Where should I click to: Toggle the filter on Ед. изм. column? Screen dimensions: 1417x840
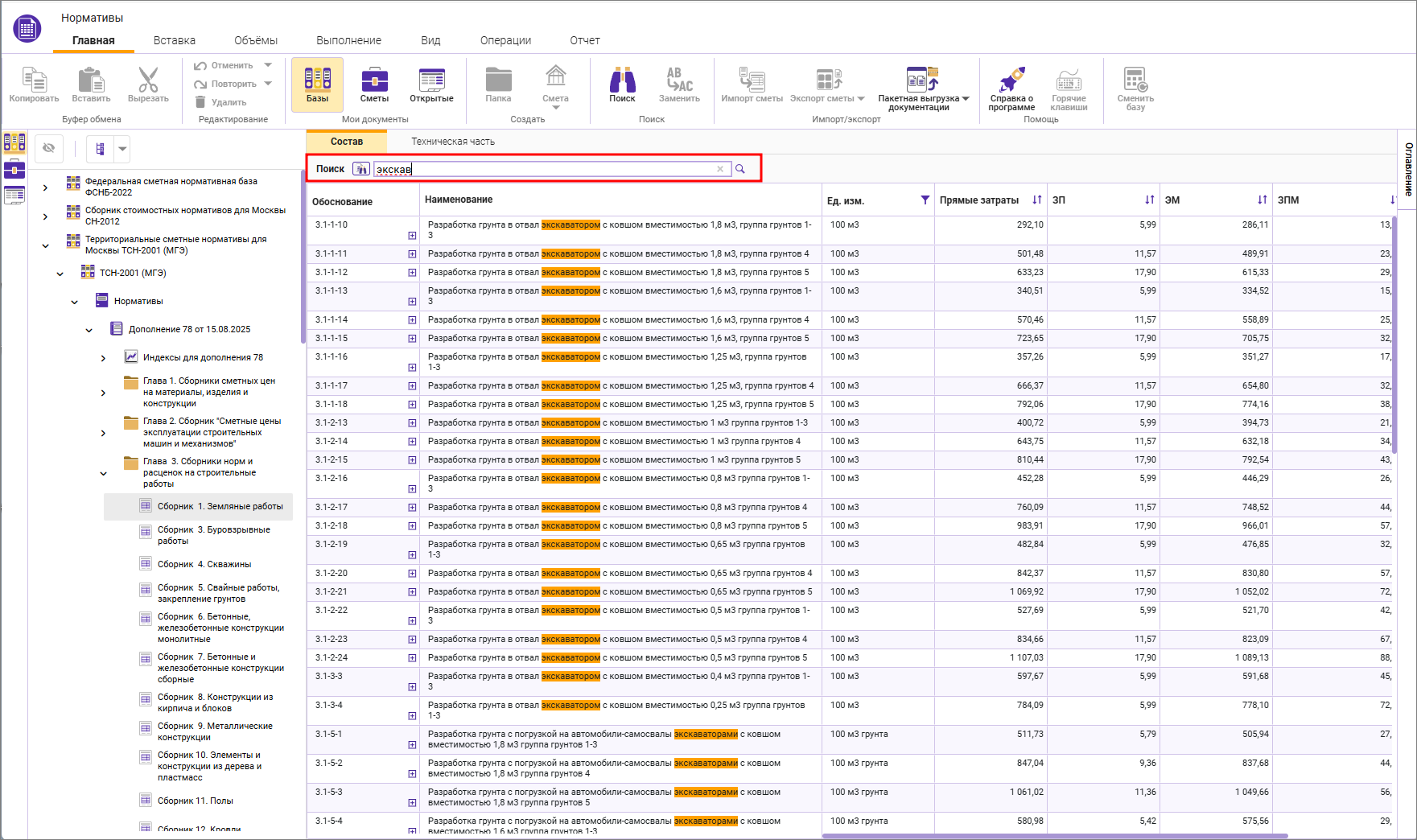pyautogui.click(x=925, y=200)
